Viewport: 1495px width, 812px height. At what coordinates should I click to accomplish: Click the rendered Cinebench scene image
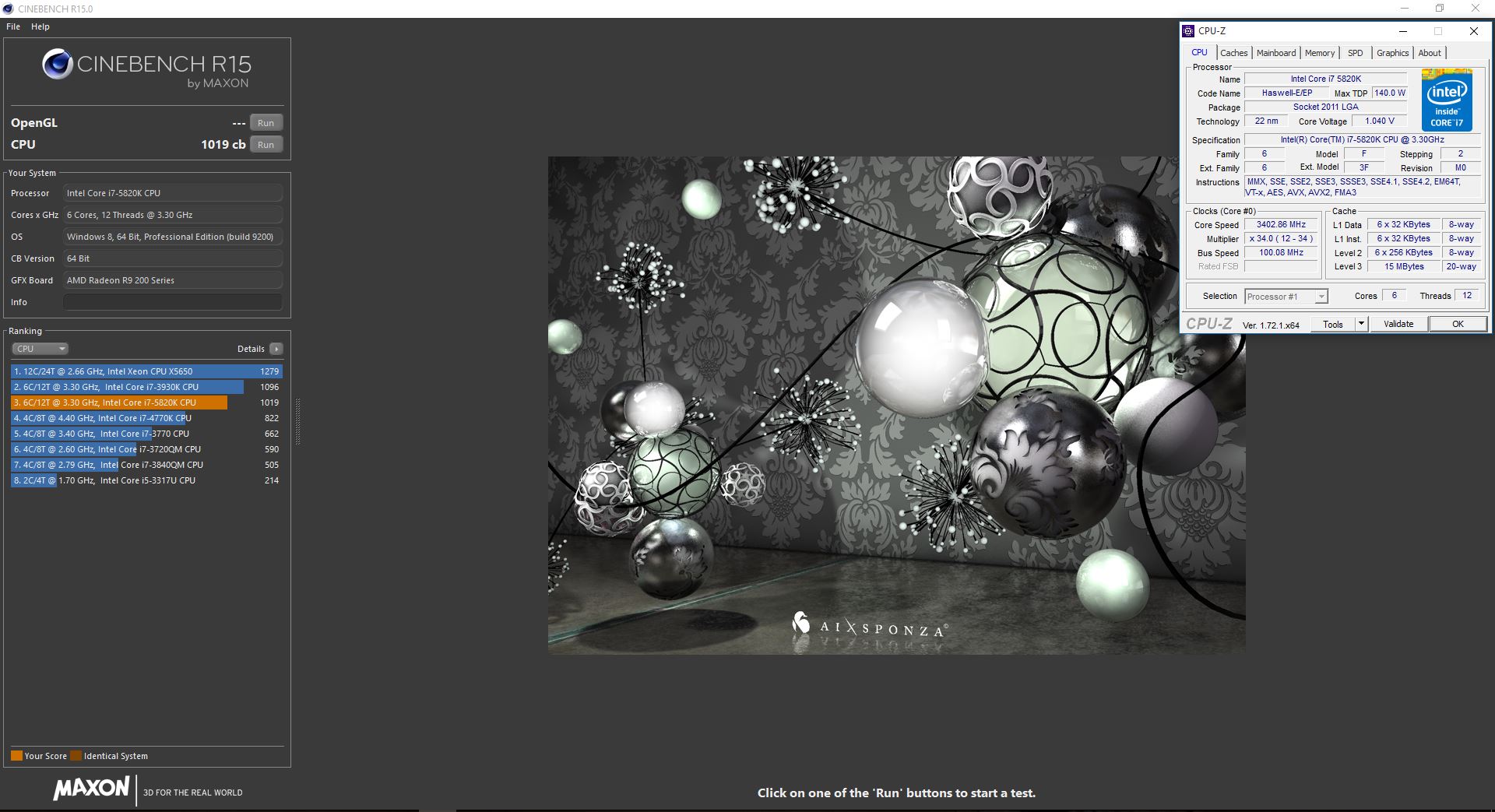pos(896,405)
